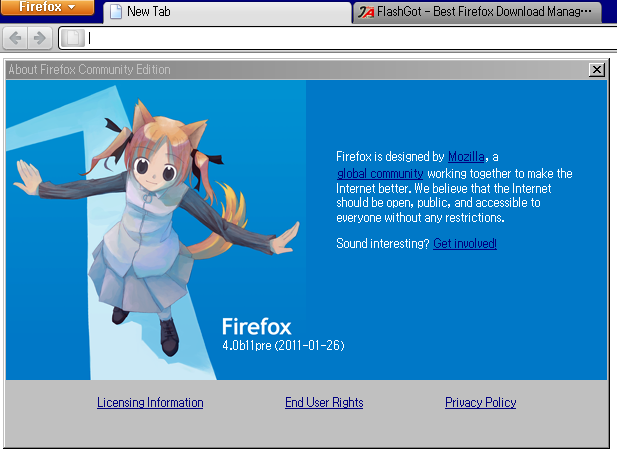Click the New Tab page icon
Screen dimensions: 617x456
click(116, 12)
